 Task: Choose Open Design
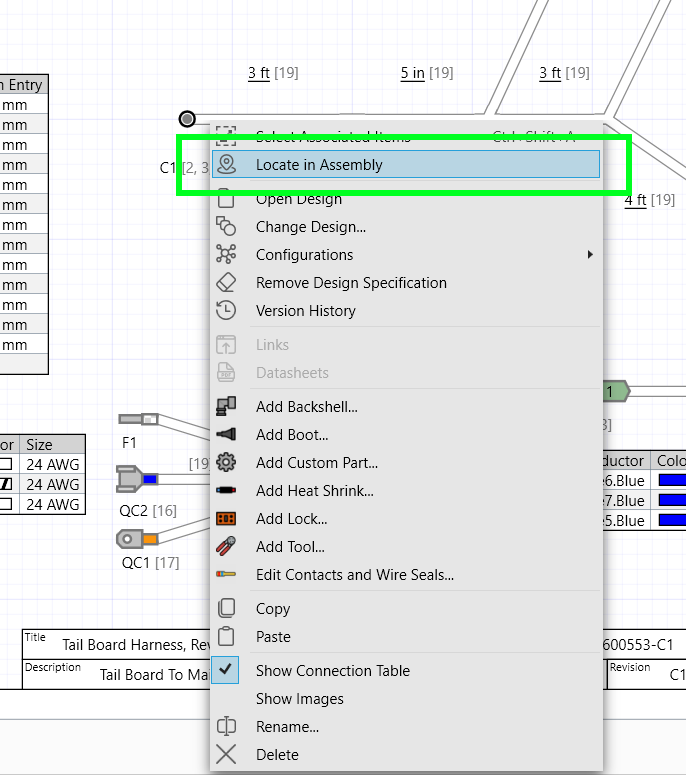coord(406,199)
